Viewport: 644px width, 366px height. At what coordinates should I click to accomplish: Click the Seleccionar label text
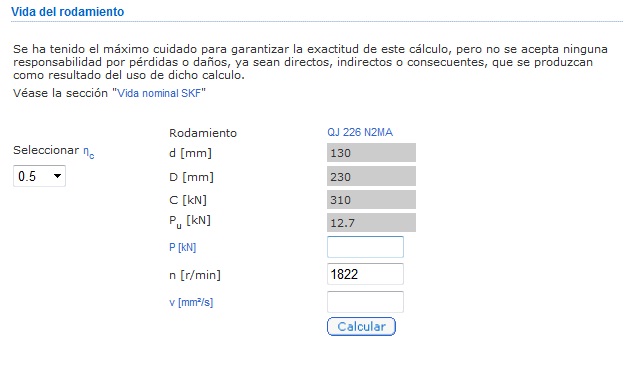46,150
